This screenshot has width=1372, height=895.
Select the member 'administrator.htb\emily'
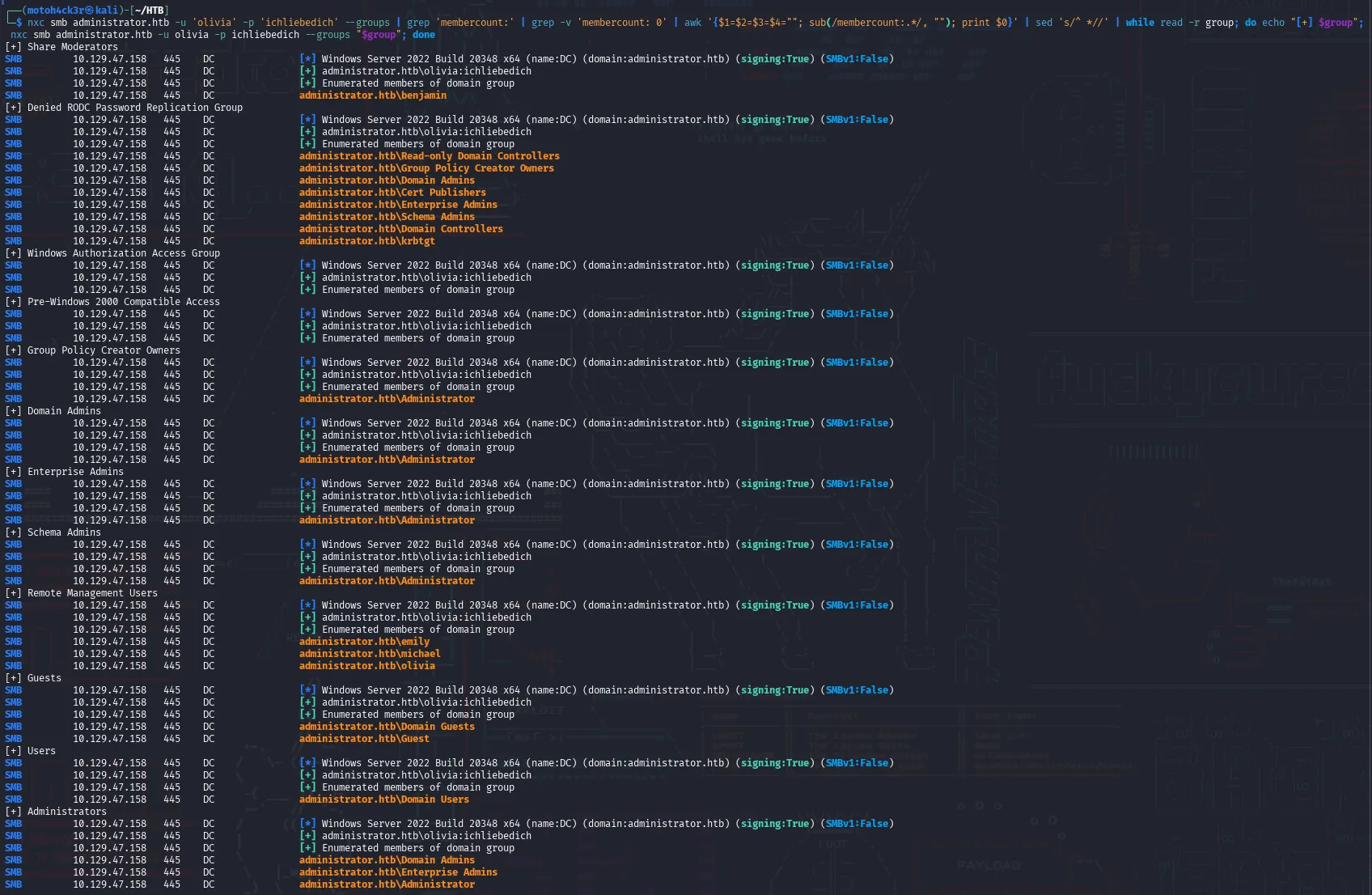364,642
